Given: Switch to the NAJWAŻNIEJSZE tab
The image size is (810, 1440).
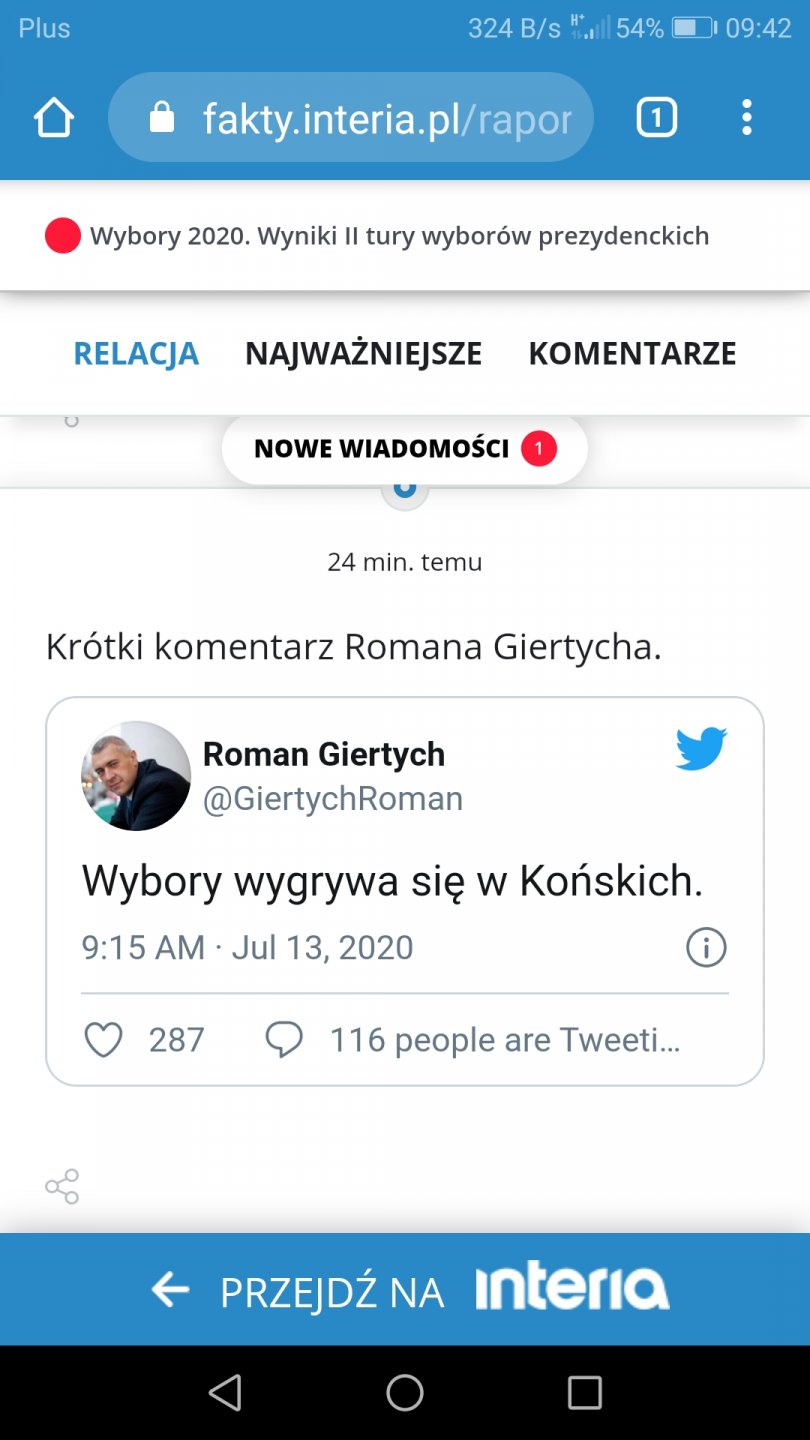Looking at the screenshot, I should point(364,353).
